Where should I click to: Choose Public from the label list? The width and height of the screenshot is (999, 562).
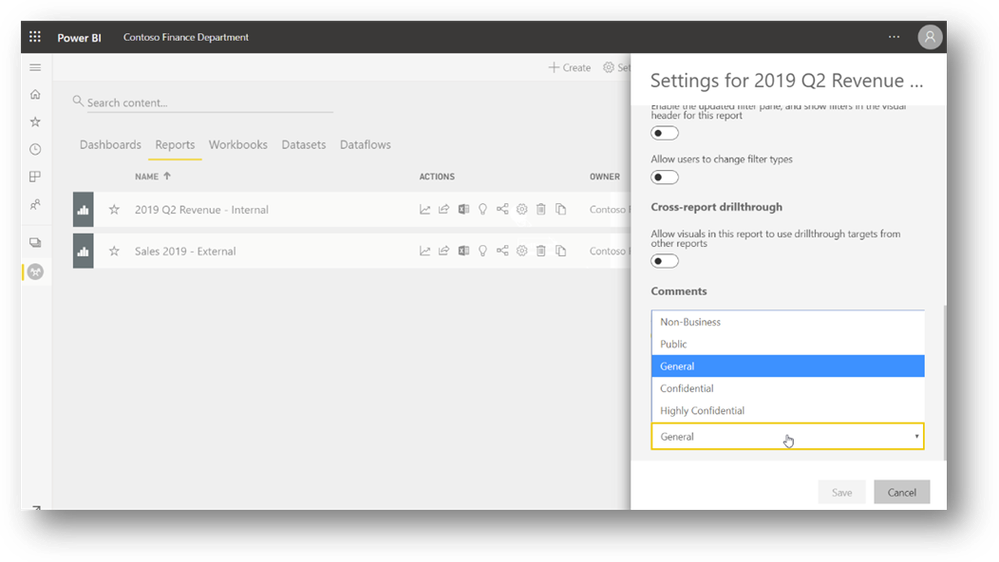tap(787, 344)
